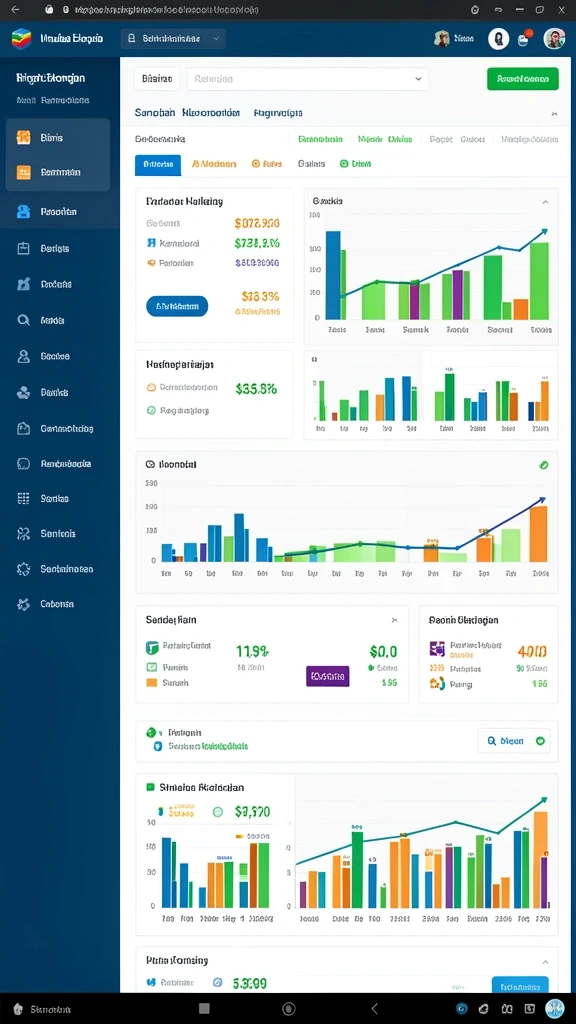The image size is (576, 1024).
Task: Click the colorful cube app logo
Action: [x=22, y=39]
